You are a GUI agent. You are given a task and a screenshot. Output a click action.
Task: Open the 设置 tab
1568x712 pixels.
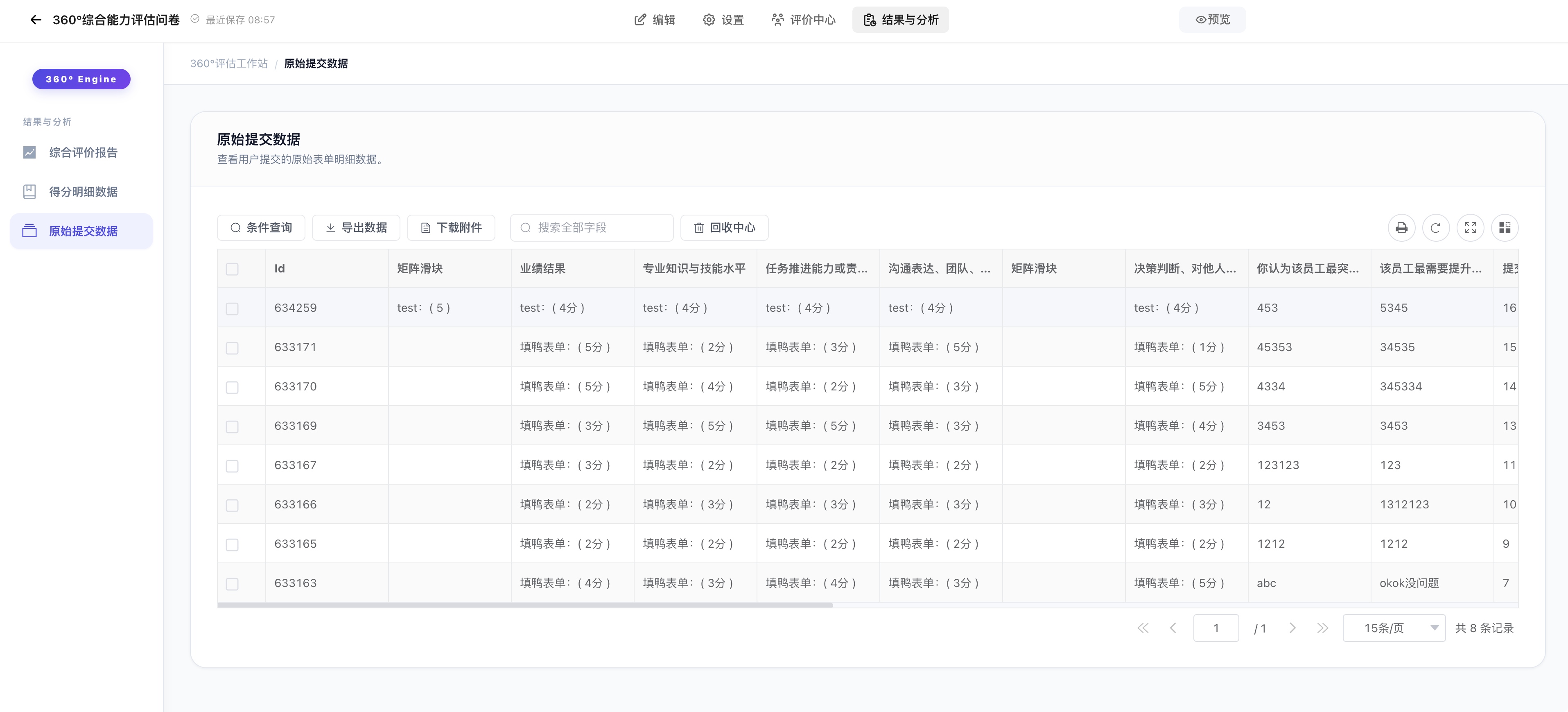click(723, 20)
